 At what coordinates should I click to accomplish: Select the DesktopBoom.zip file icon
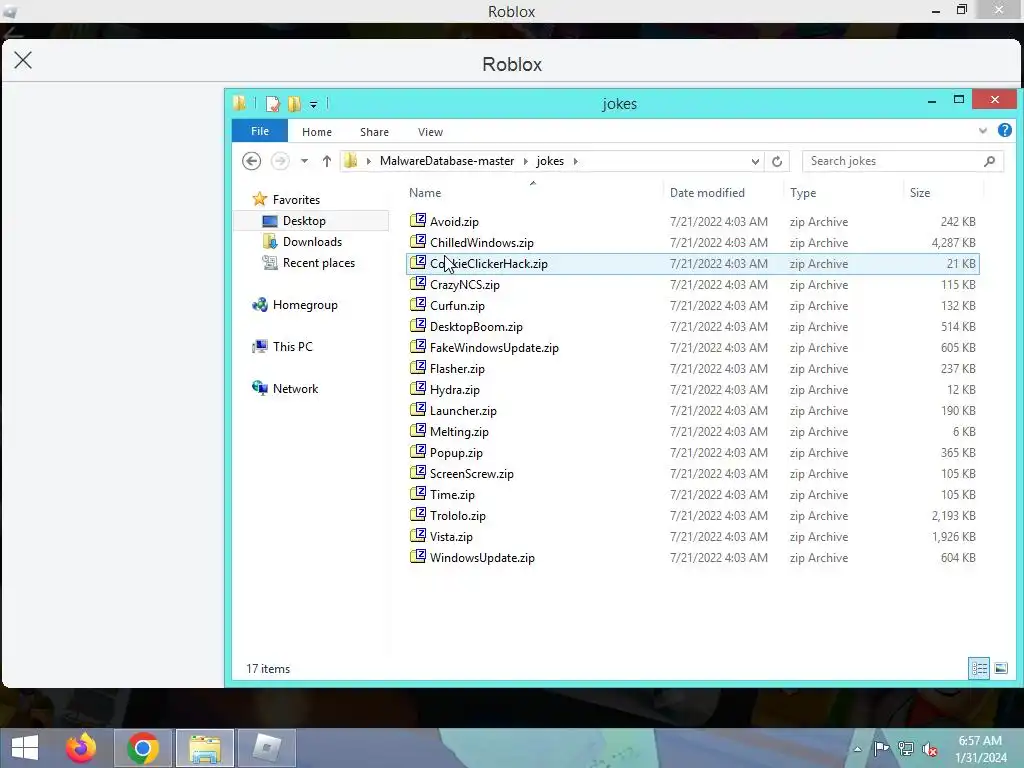418,326
